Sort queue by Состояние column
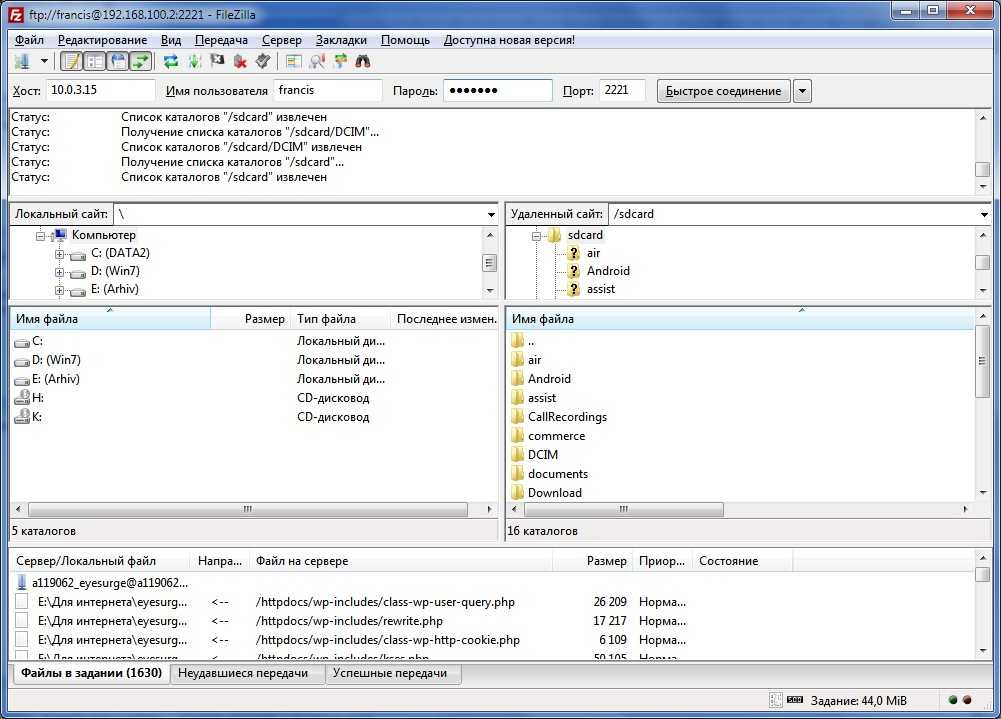Viewport: 1001px width, 719px height. click(743, 561)
